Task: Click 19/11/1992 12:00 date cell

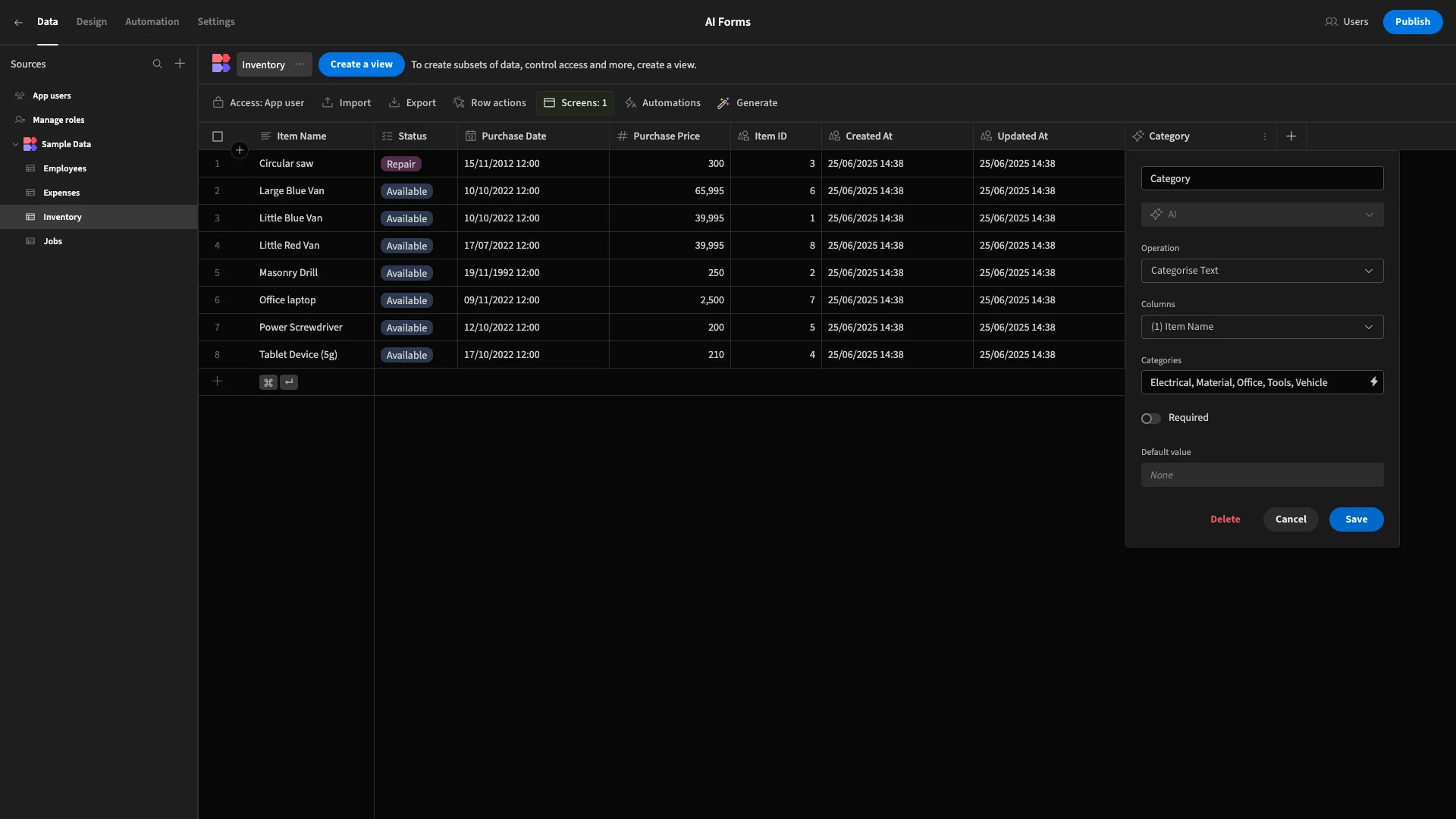Action: 533,273
